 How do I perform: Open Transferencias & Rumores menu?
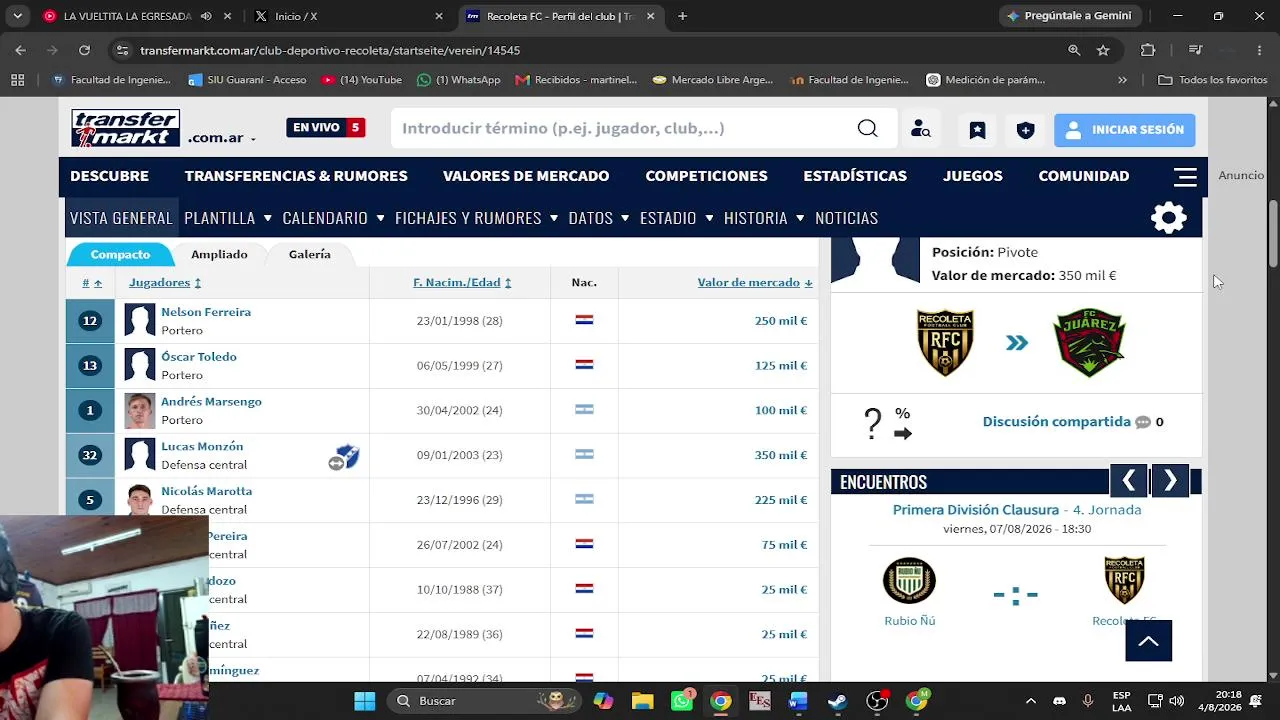[x=296, y=176]
